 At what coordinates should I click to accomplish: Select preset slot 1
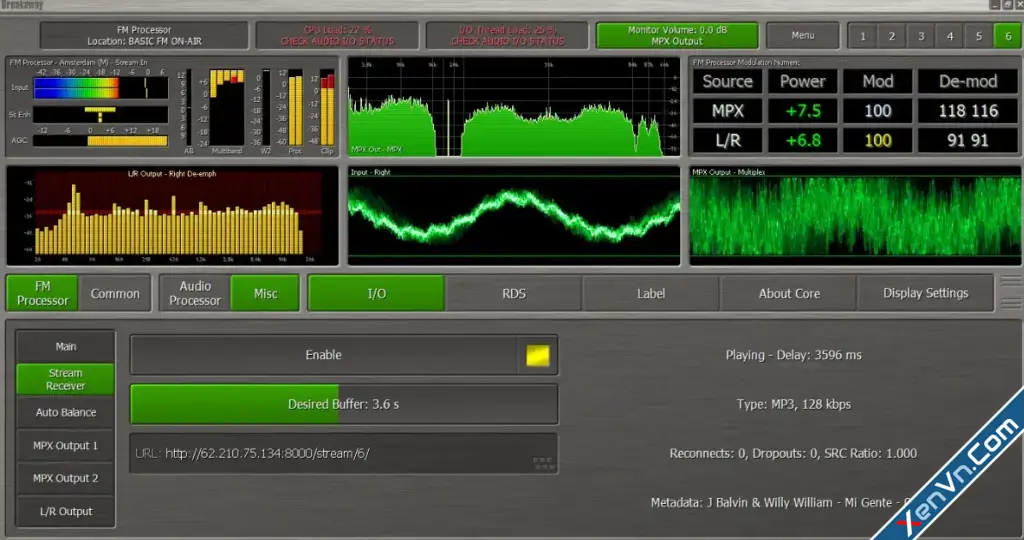coord(862,36)
